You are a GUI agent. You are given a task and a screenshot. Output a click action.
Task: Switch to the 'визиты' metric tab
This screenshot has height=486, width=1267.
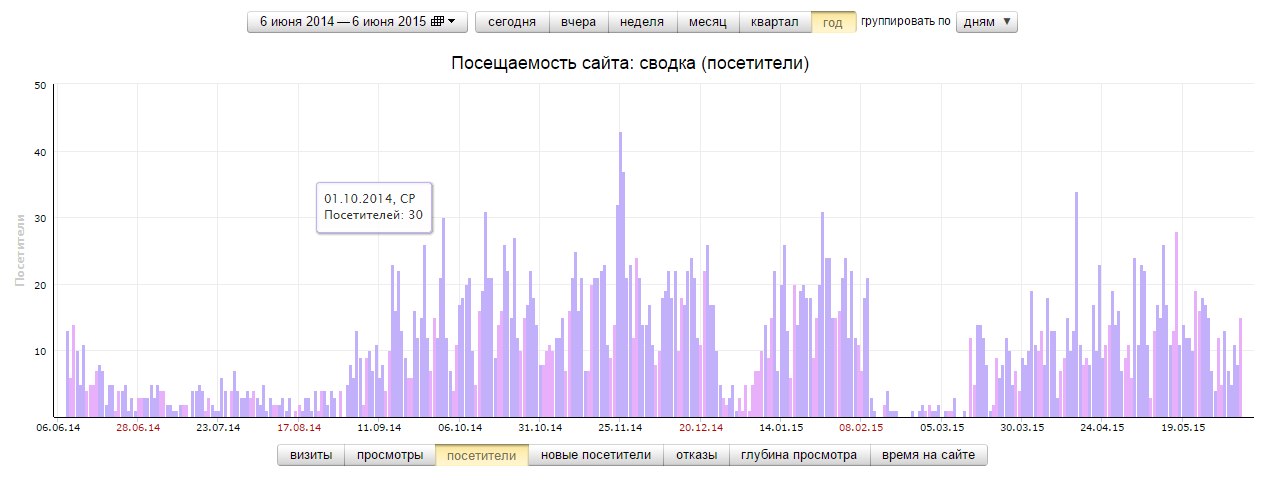[x=311, y=455]
